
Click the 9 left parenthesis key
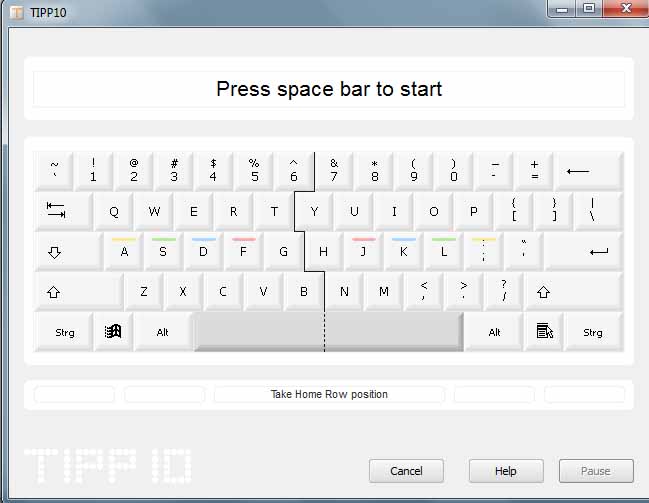[414, 171]
